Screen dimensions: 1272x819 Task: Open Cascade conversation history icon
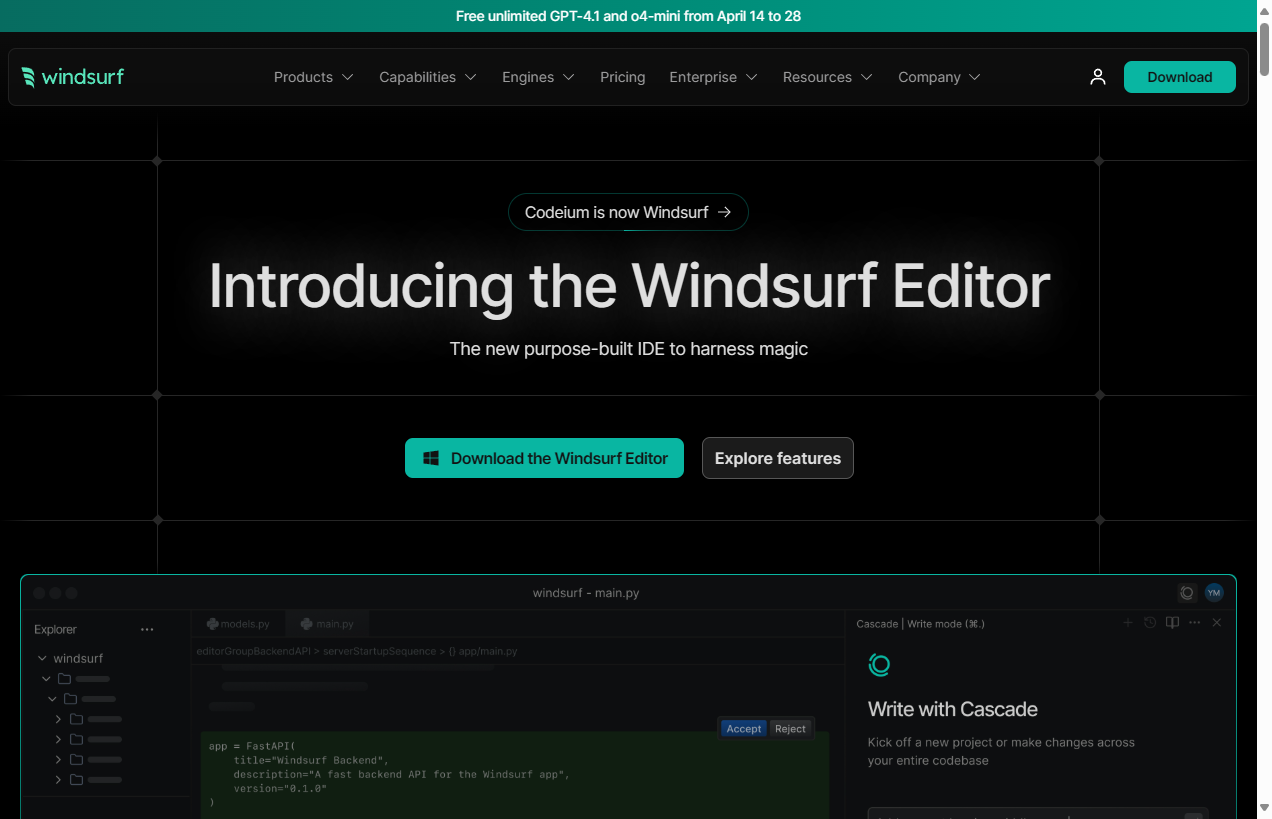point(1150,623)
